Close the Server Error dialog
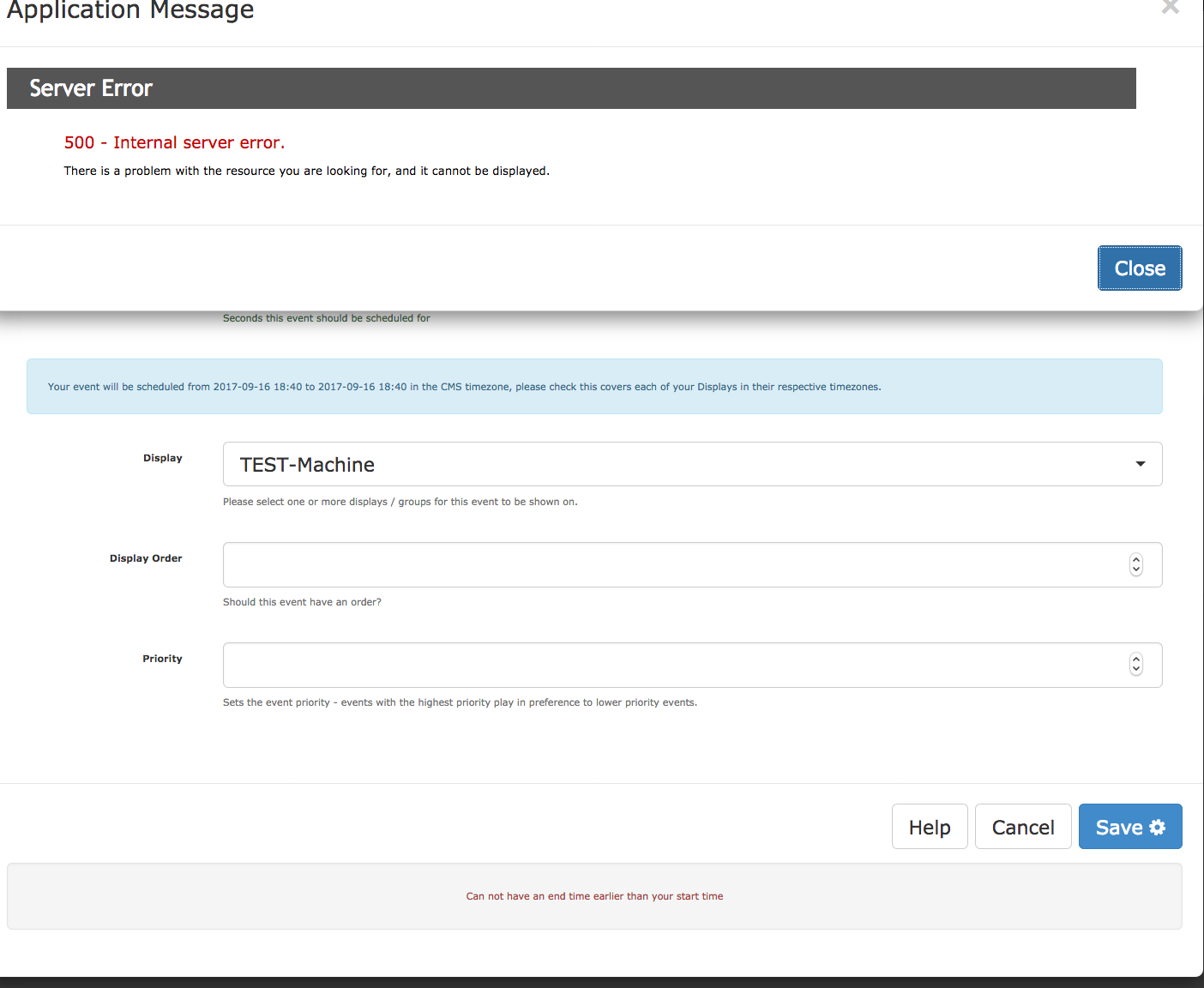1204x988 pixels. [x=1140, y=268]
